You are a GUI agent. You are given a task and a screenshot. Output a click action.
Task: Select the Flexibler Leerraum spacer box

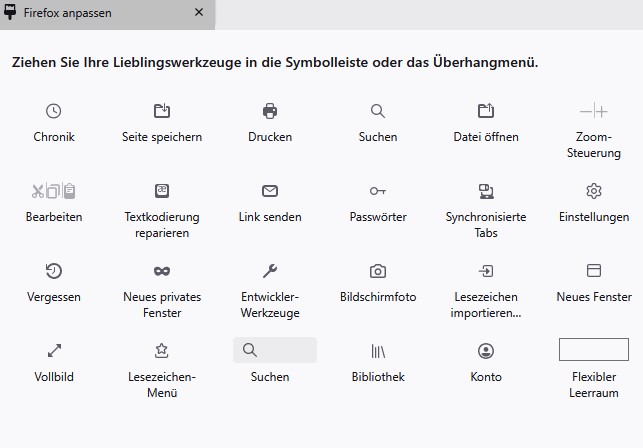(x=594, y=350)
